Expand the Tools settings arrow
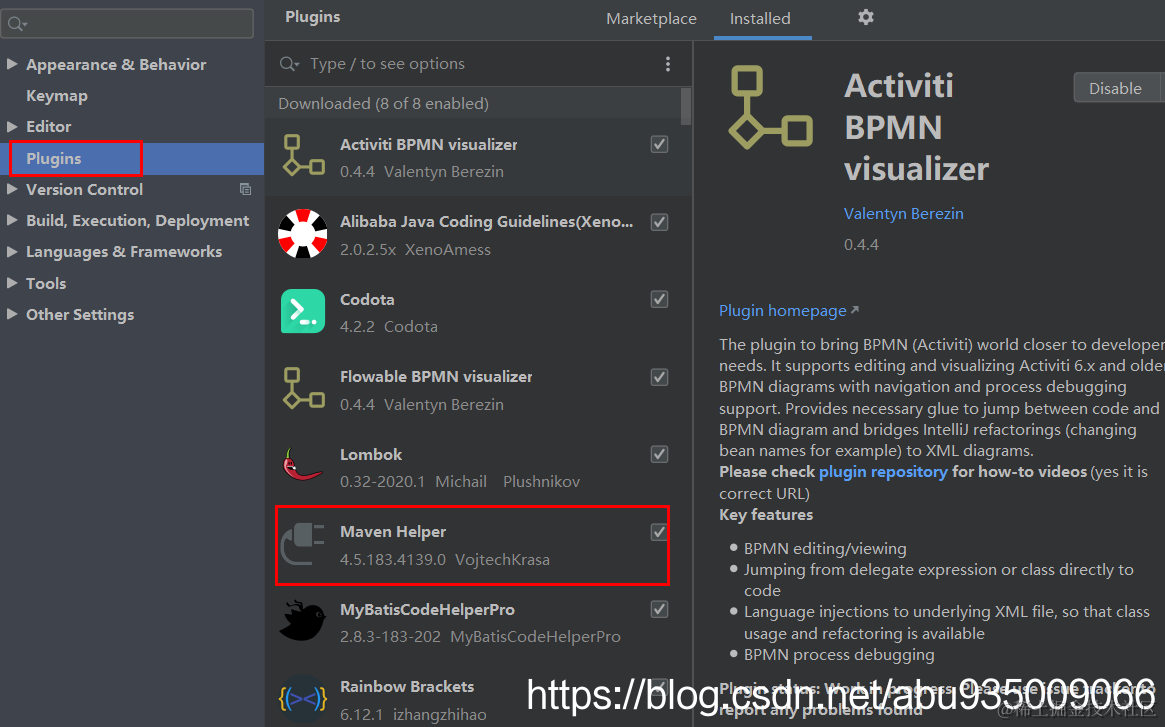The width and height of the screenshot is (1165, 727). point(12,282)
